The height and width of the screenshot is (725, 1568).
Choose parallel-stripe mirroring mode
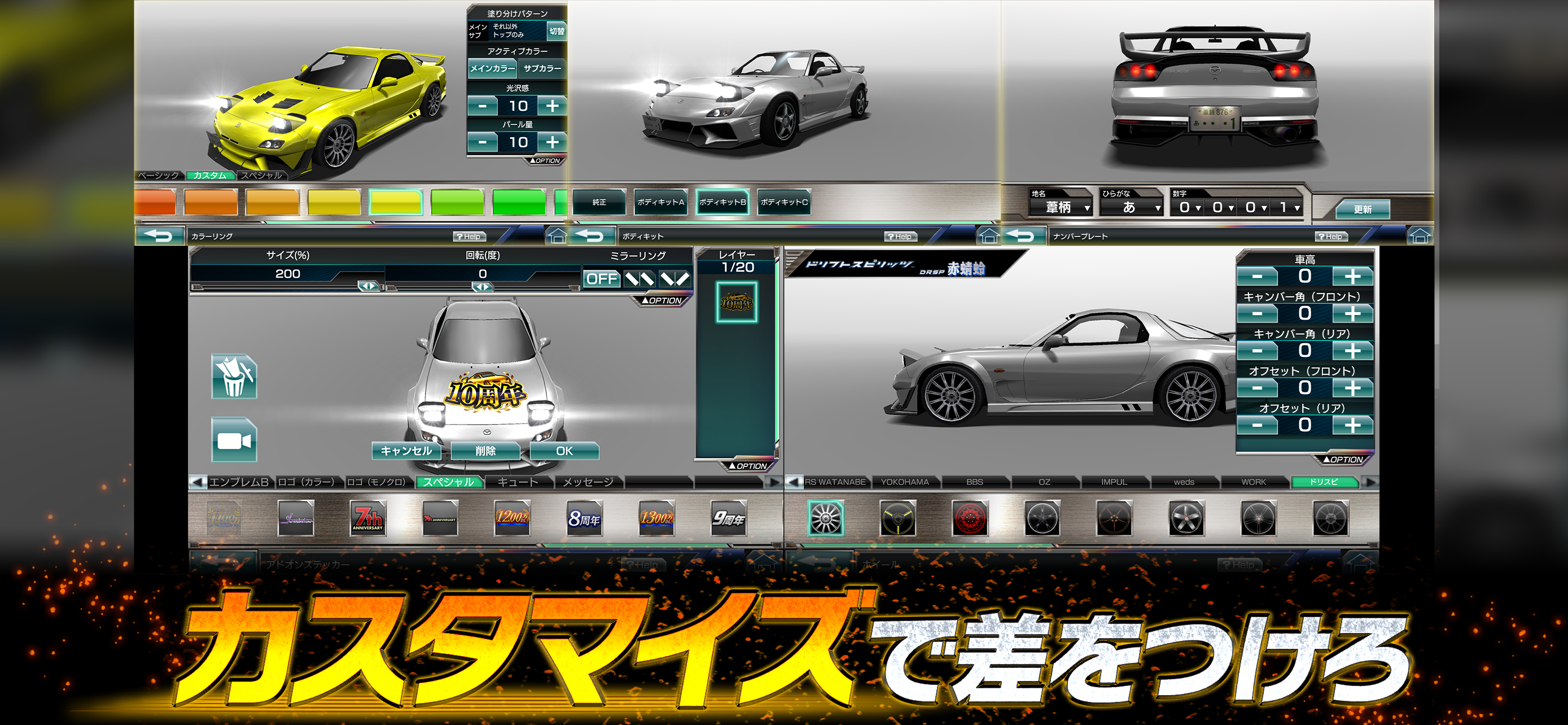639,279
